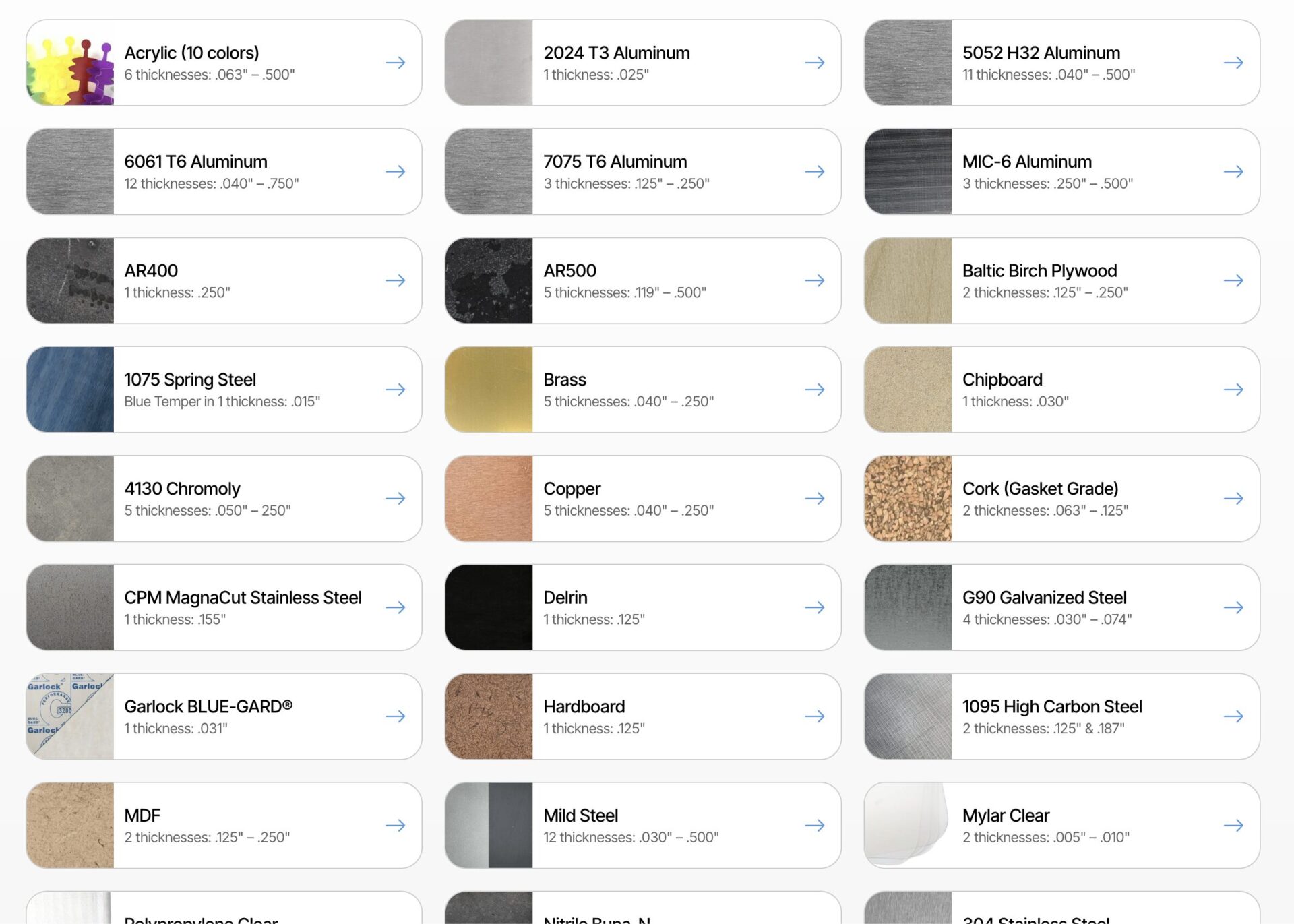Open the black Delrin sample image
1294x924 pixels.
click(x=489, y=607)
